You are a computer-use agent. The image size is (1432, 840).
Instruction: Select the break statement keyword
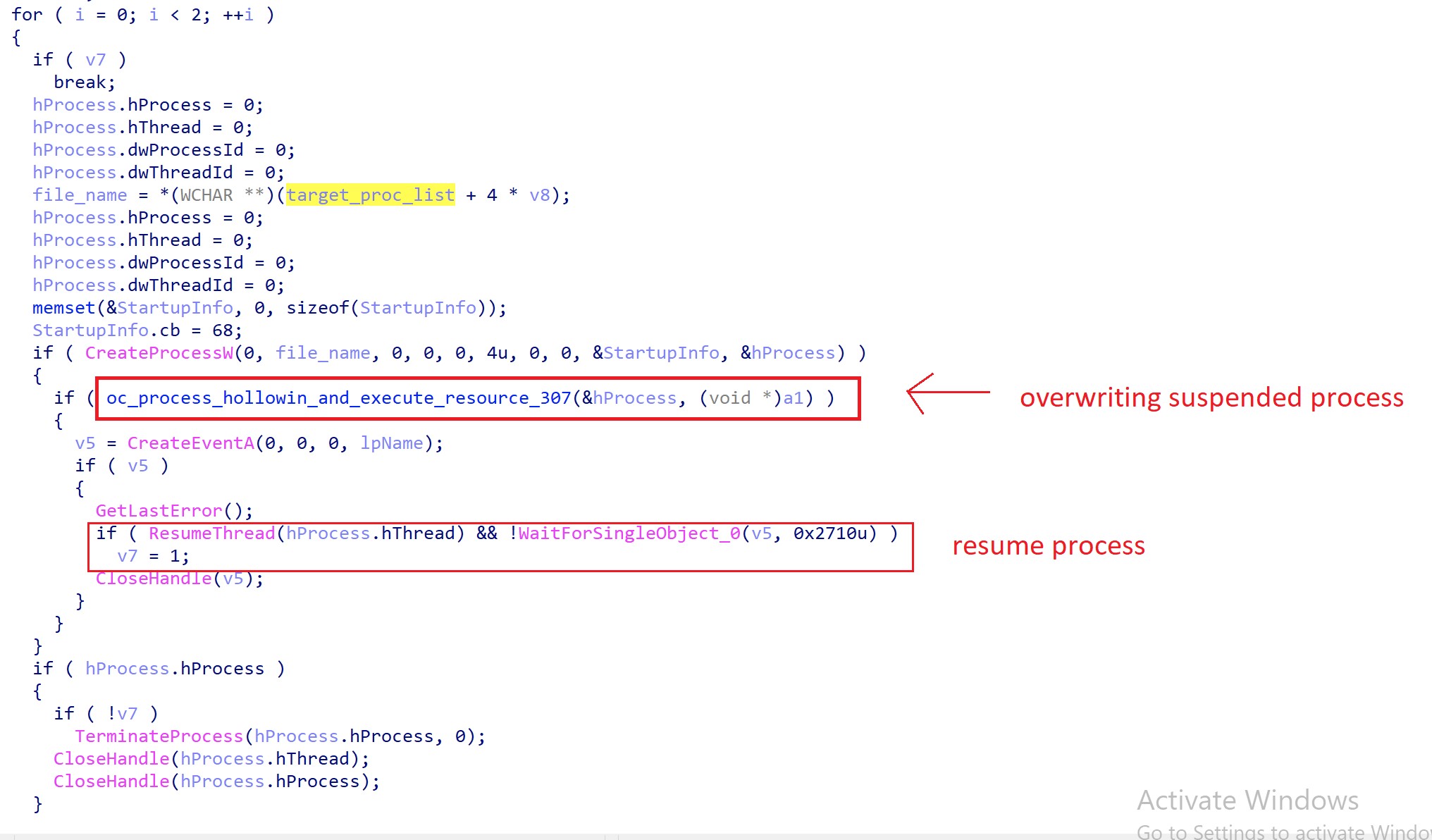click(x=80, y=82)
